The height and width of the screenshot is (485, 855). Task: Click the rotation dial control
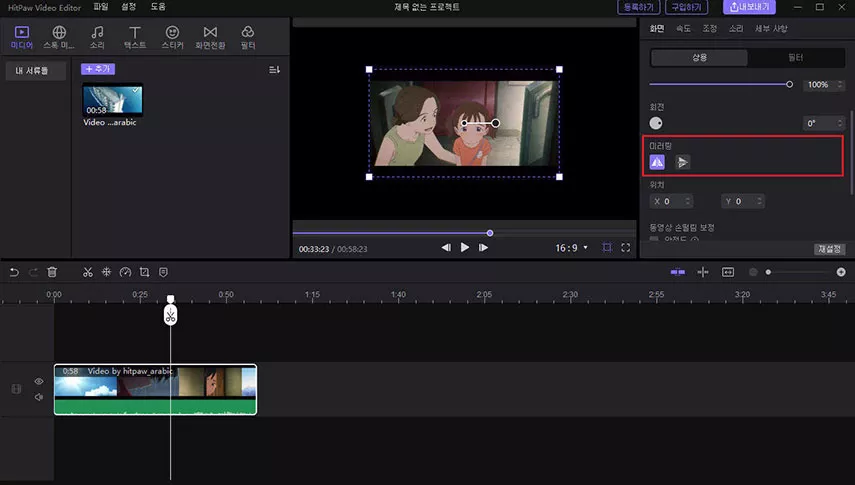click(656, 123)
